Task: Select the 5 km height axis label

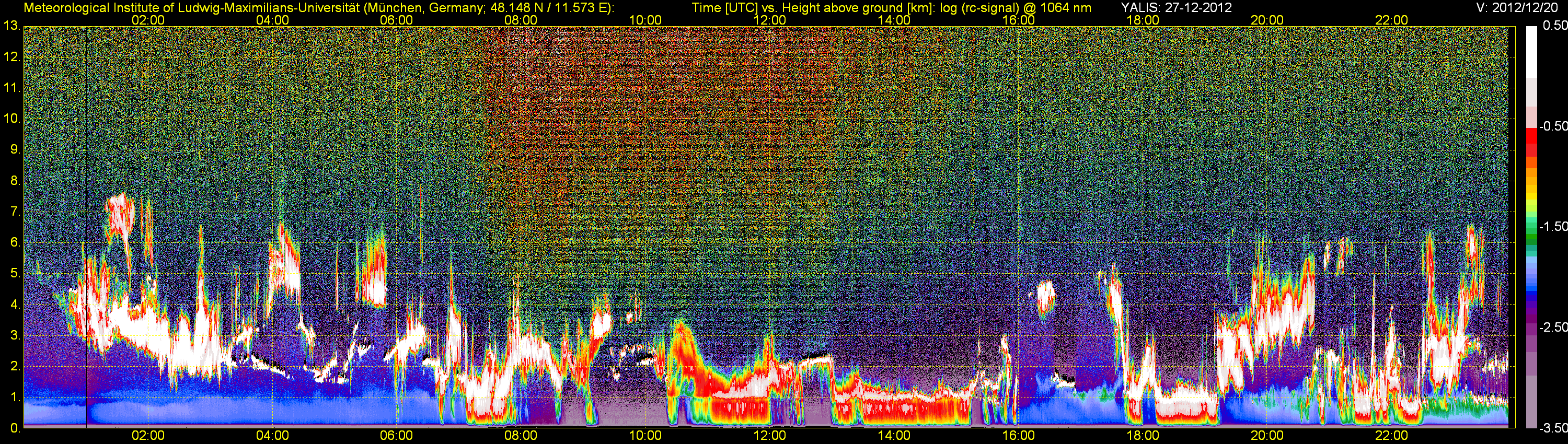Action: 15,274
